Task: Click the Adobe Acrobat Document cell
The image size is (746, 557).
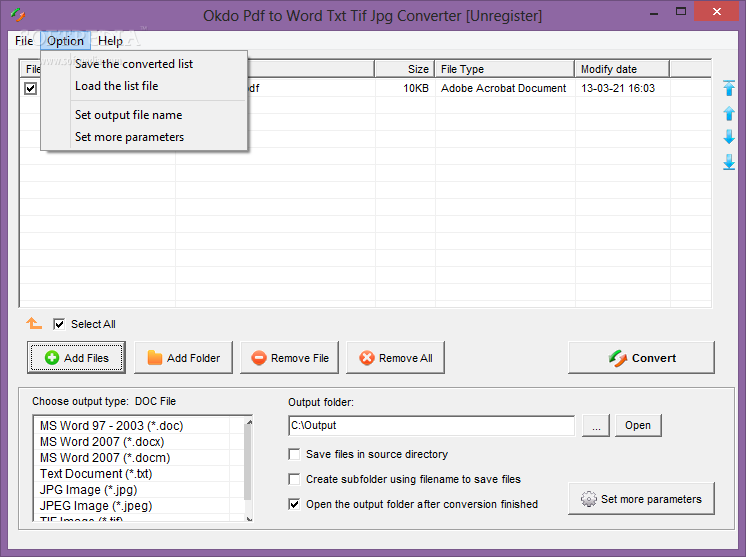Action: coord(503,88)
